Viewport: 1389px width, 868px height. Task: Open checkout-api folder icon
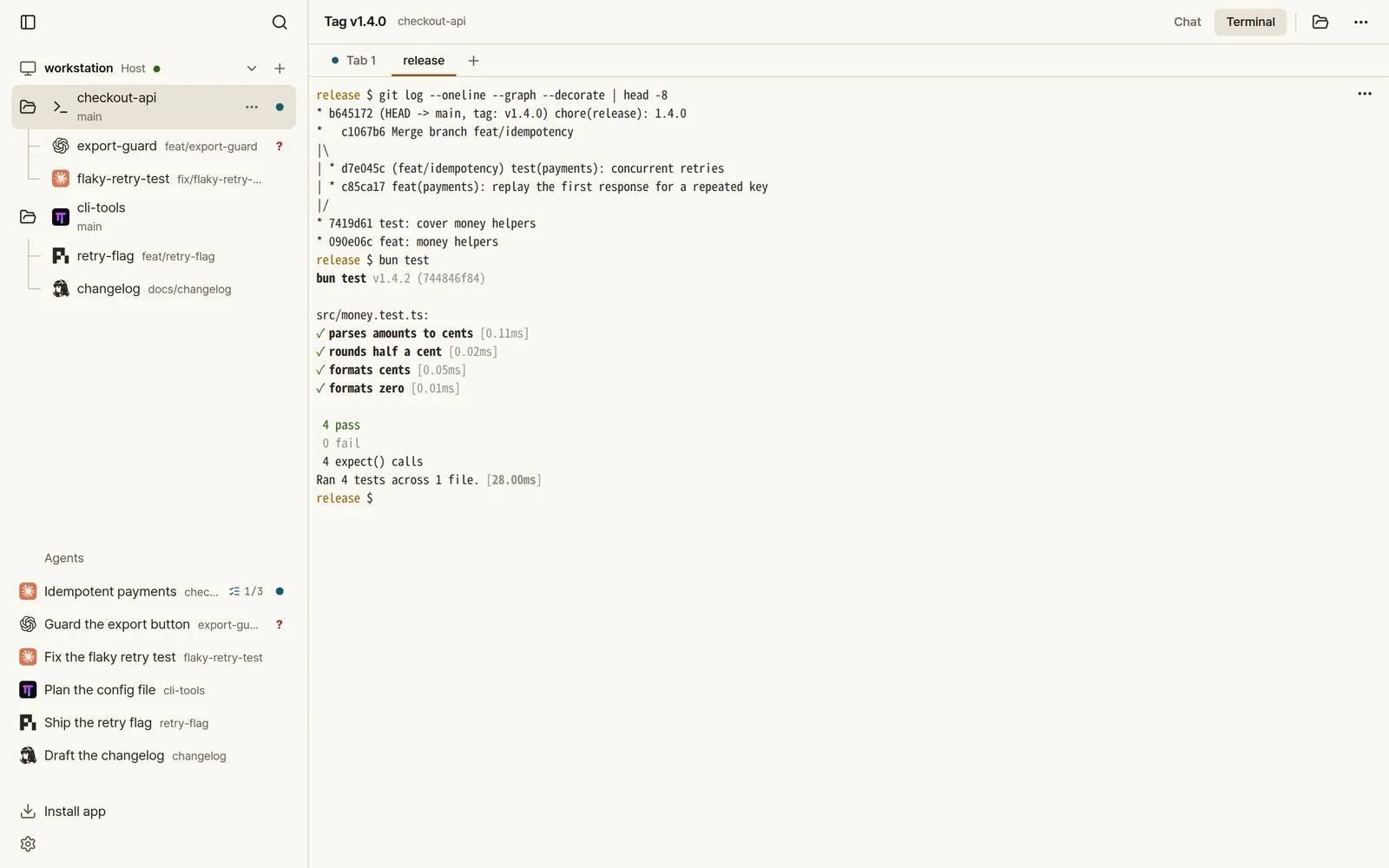(28, 107)
